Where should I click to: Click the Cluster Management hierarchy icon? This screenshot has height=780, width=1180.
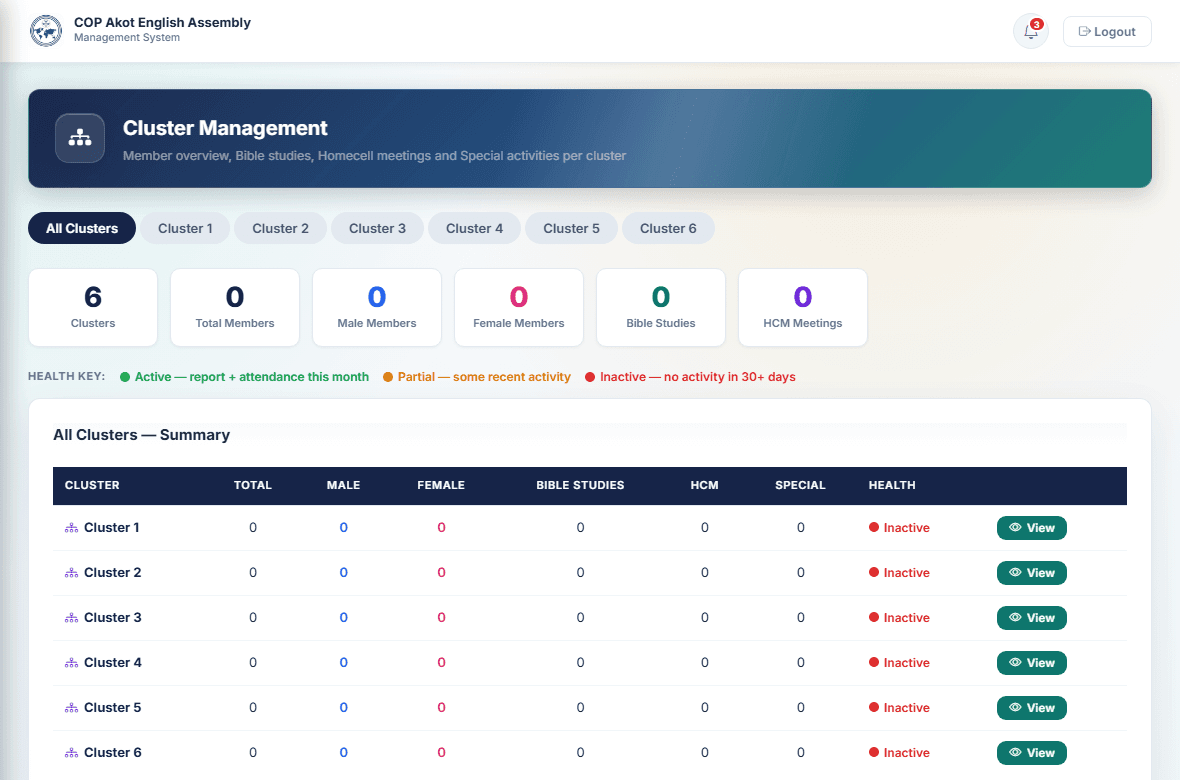pyautogui.click(x=80, y=138)
